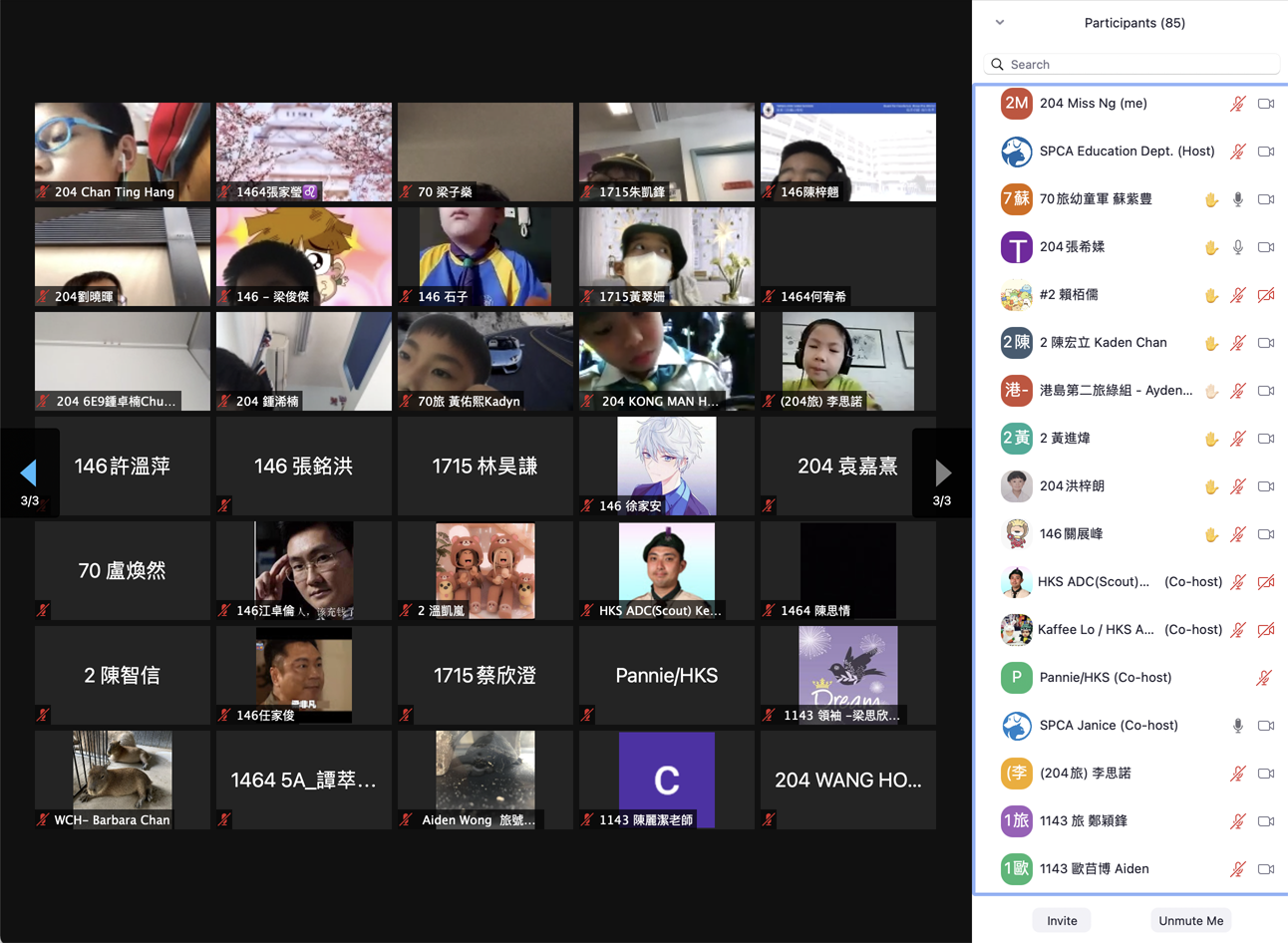Click muted mic icon of Pannie/HKS
This screenshot has height=943, width=1288.
(x=1263, y=678)
